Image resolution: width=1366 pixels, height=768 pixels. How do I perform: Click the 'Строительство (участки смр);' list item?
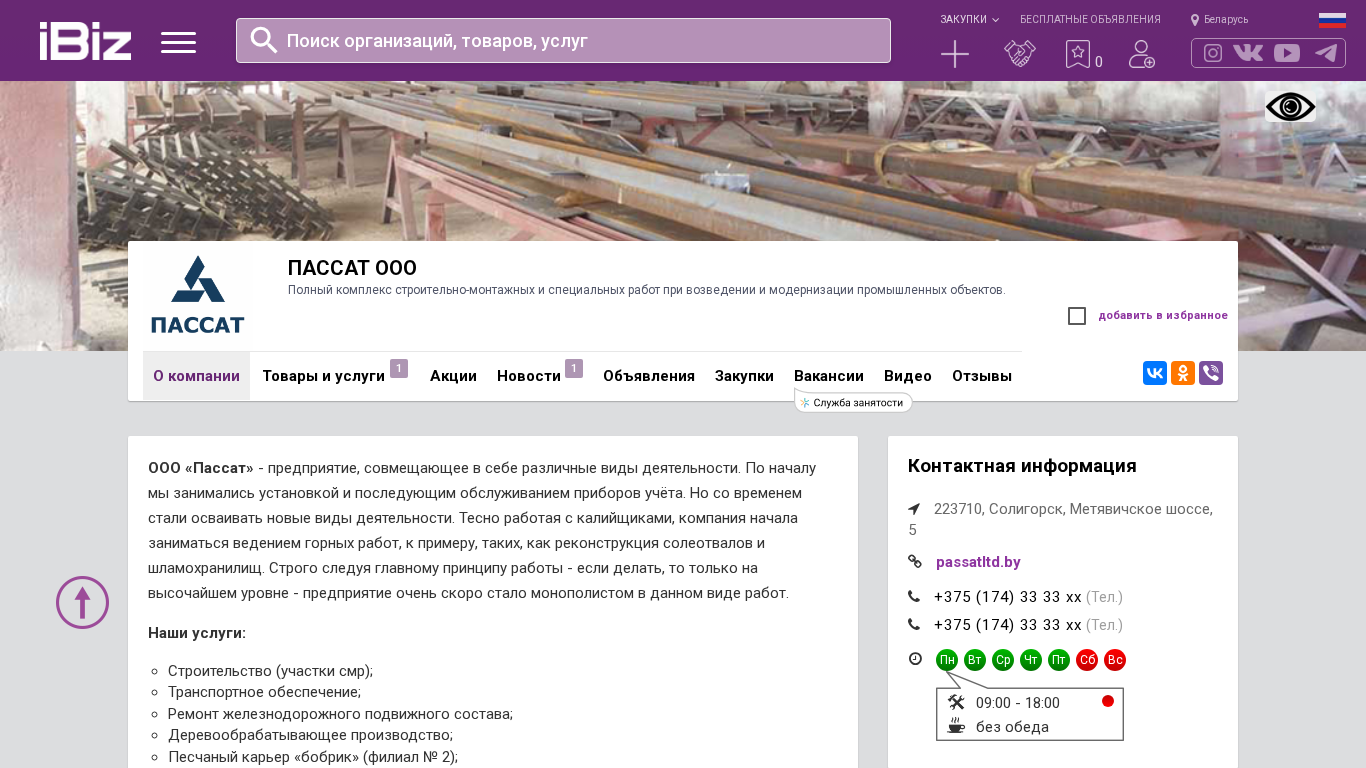pos(270,671)
